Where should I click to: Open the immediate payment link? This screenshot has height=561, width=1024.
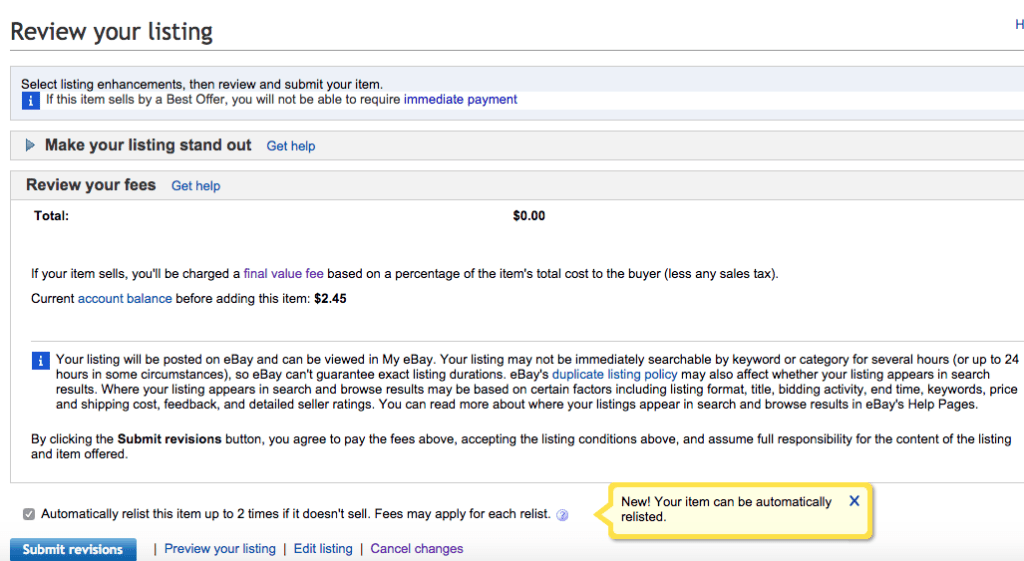(460, 100)
